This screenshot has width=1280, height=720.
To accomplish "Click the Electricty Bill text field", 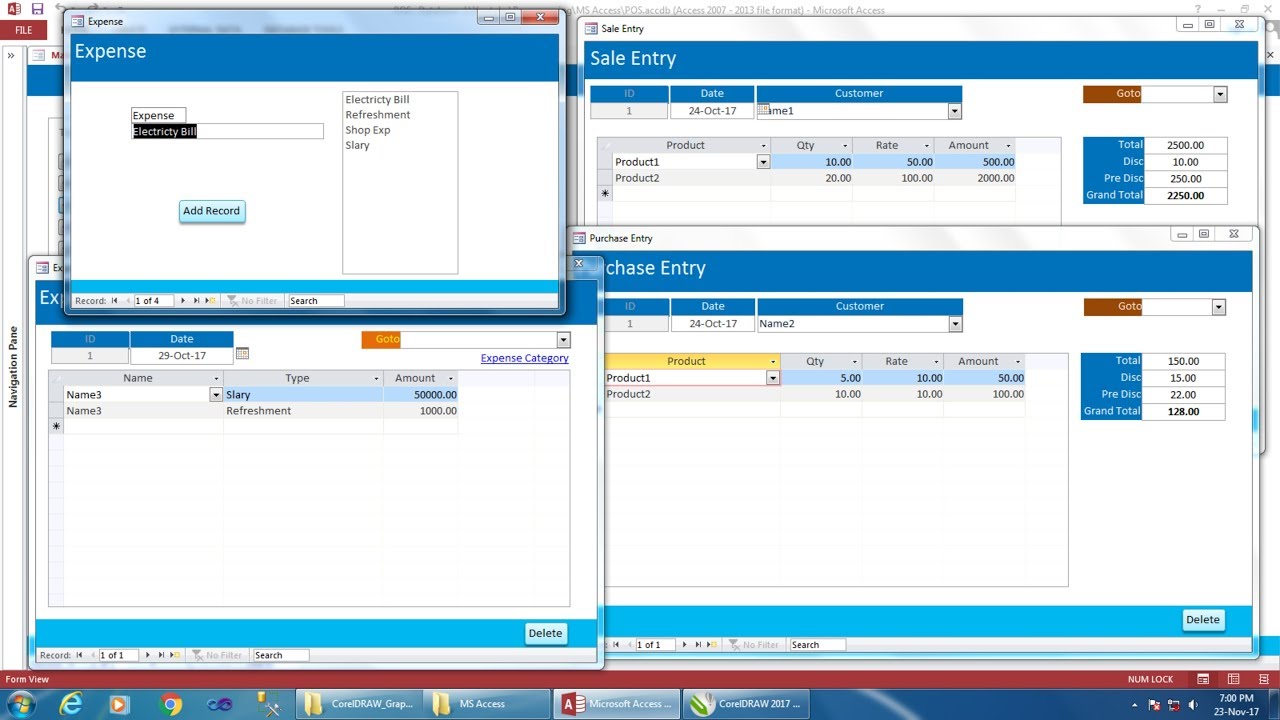I will click(x=228, y=132).
